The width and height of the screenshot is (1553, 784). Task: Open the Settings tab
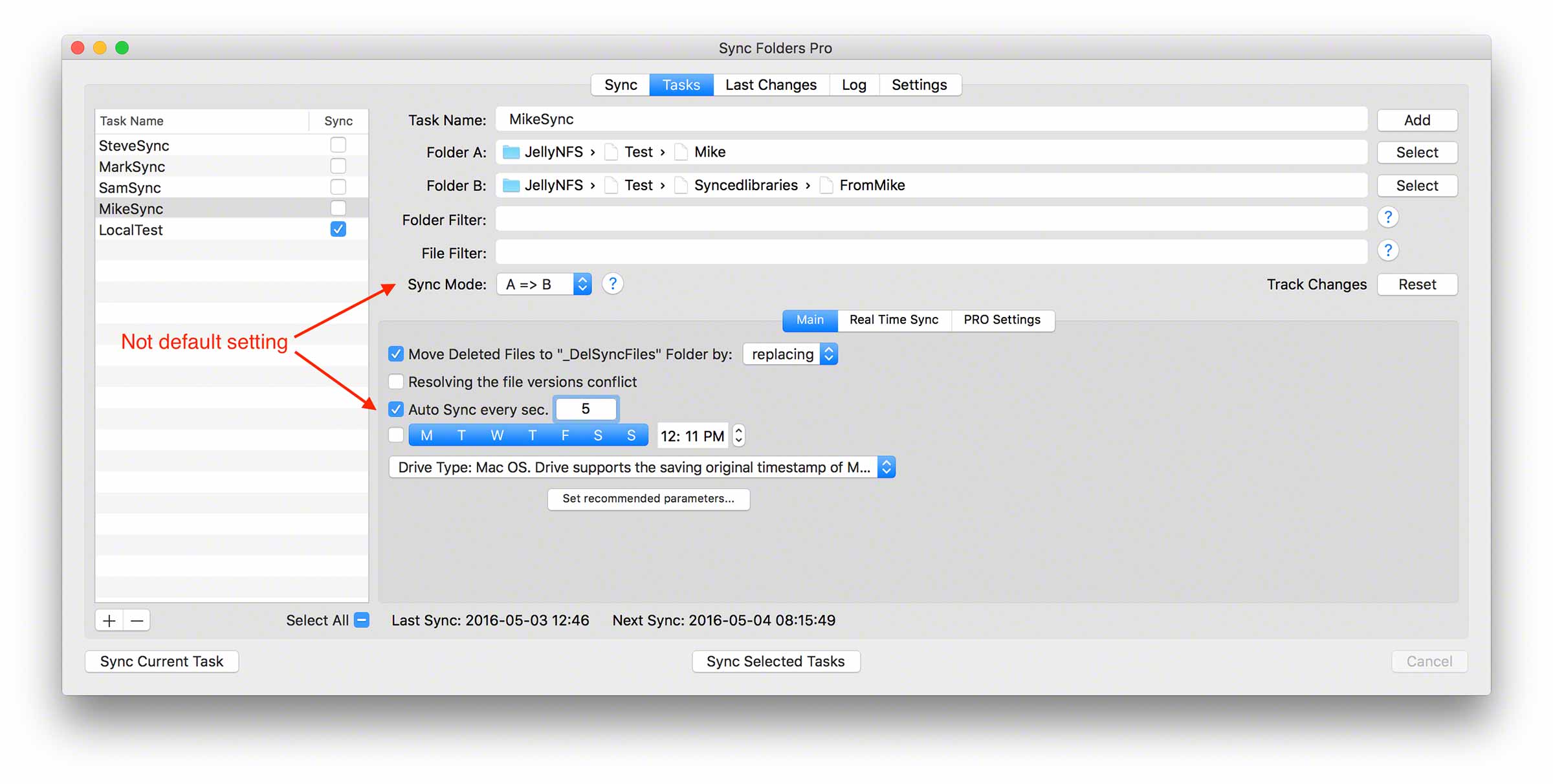pyautogui.click(x=920, y=85)
